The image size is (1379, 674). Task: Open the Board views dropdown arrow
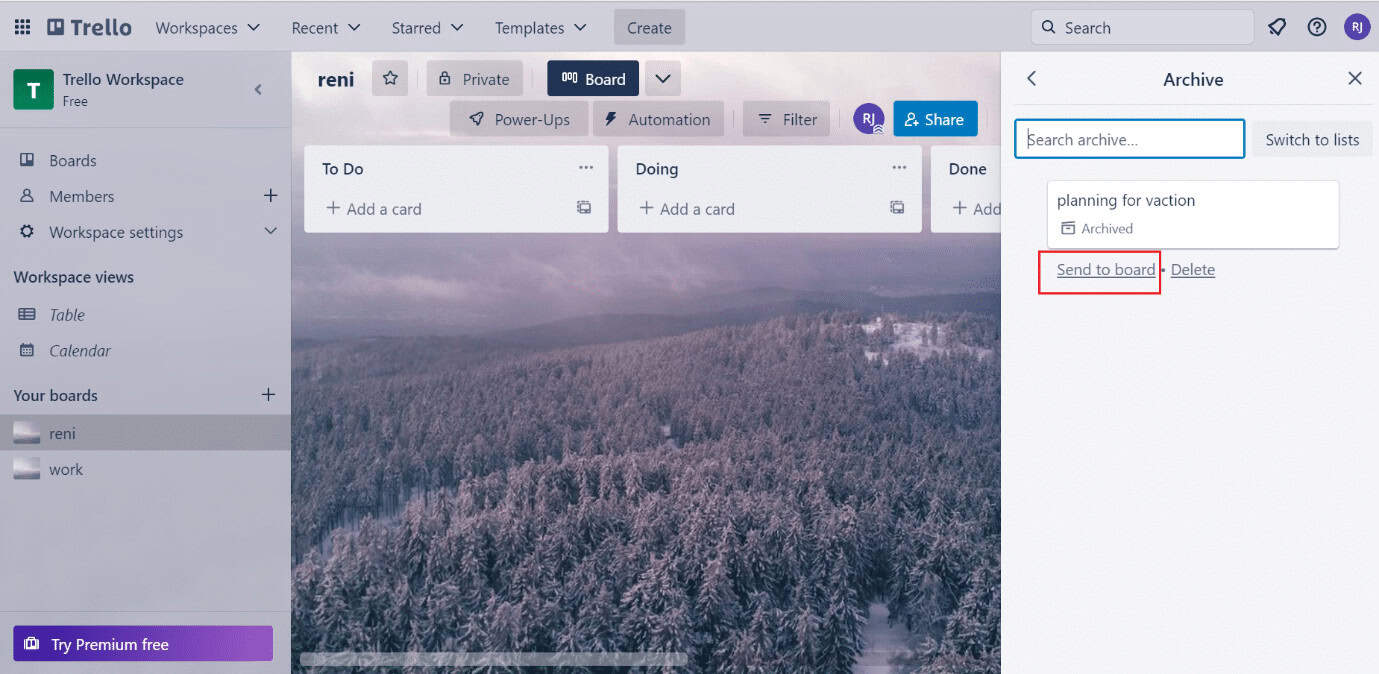pos(662,79)
